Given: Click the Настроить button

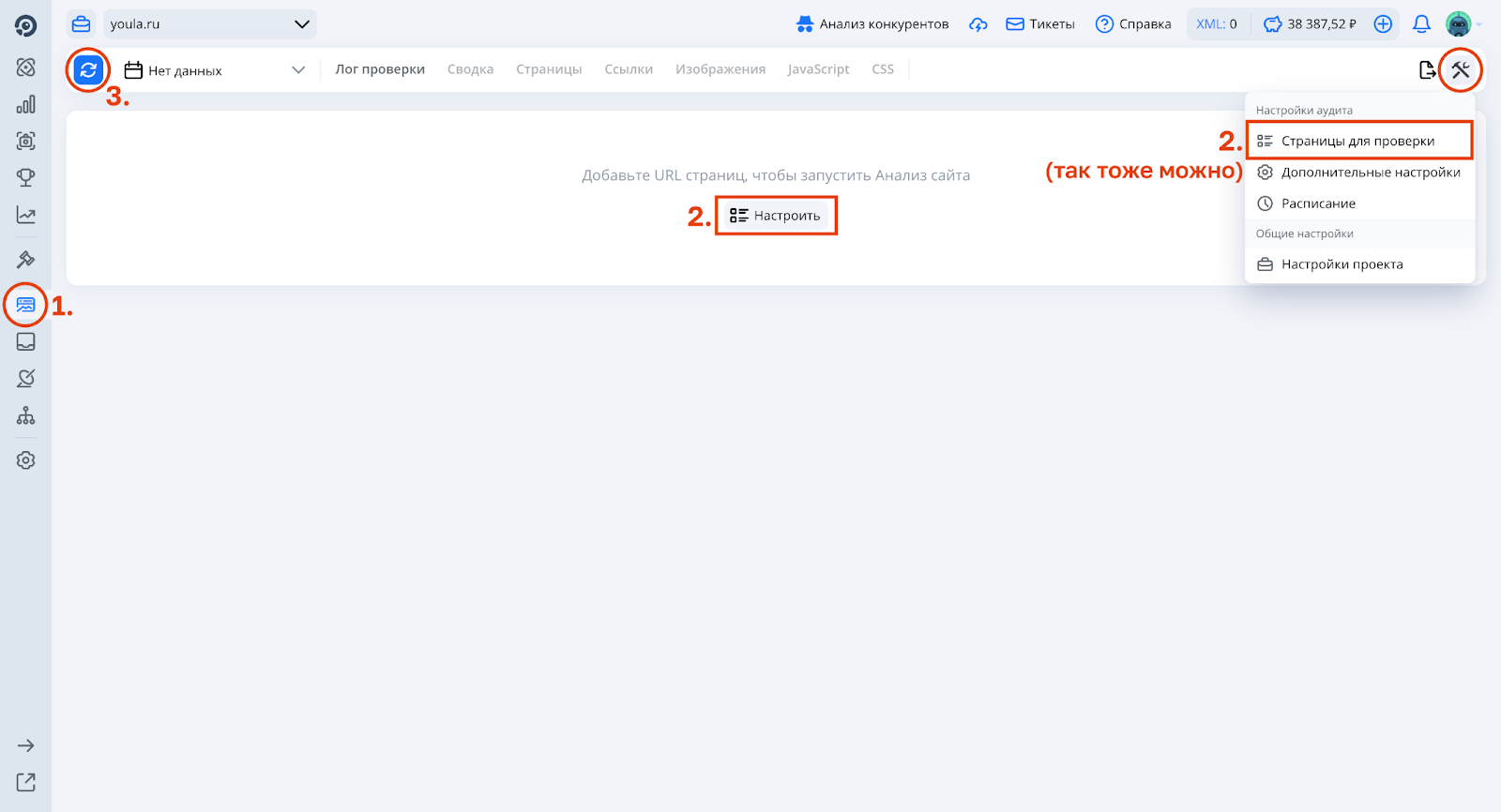Looking at the screenshot, I should (x=776, y=216).
